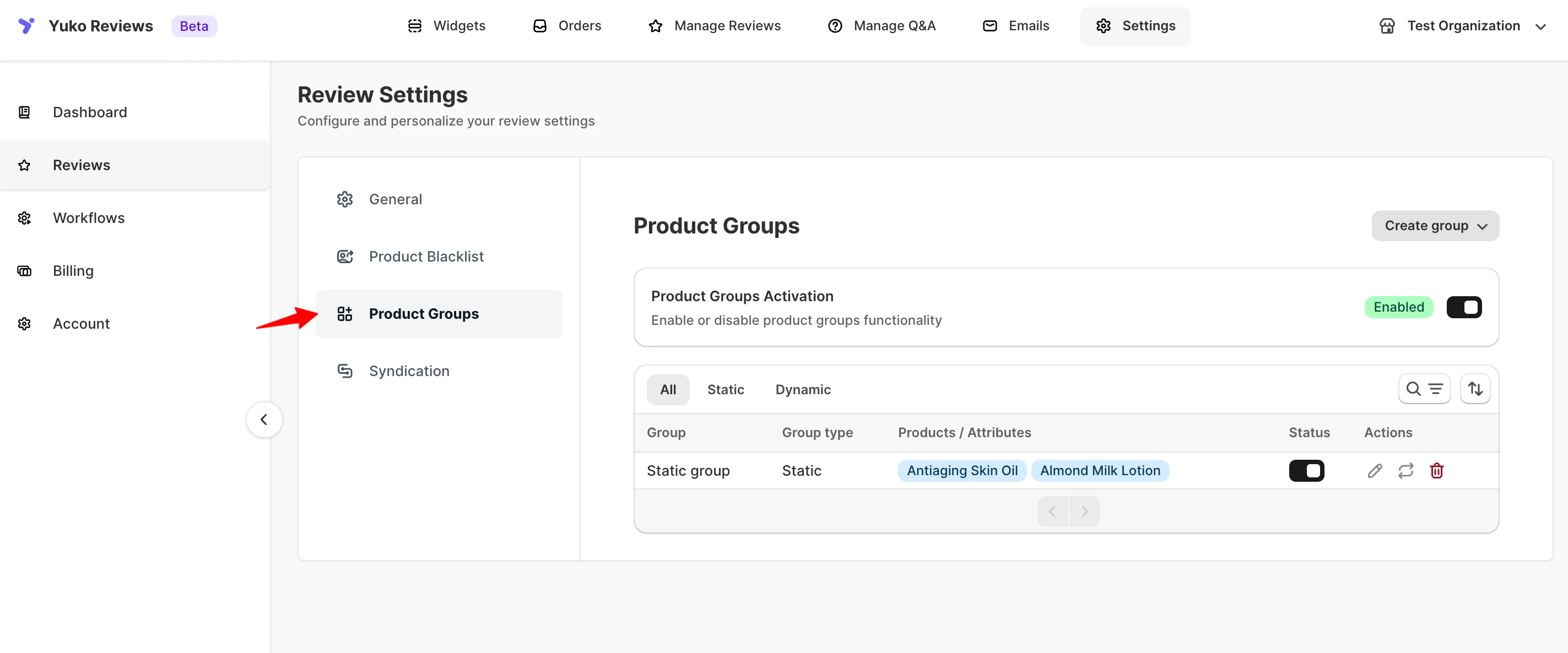This screenshot has width=1568, height=653.
Task: Click the Status column header
Action: [x=1309, y=433]
